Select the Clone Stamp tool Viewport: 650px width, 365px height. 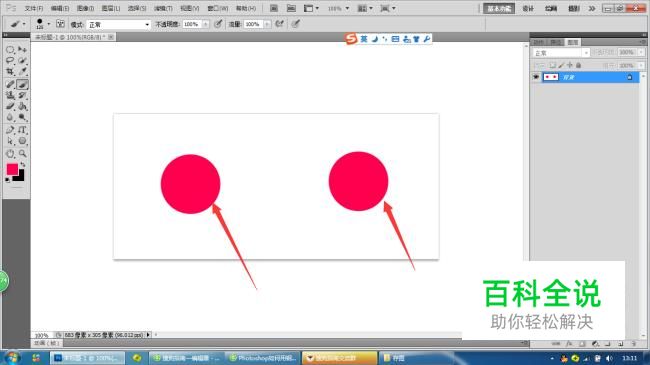[x=10, y=95]
